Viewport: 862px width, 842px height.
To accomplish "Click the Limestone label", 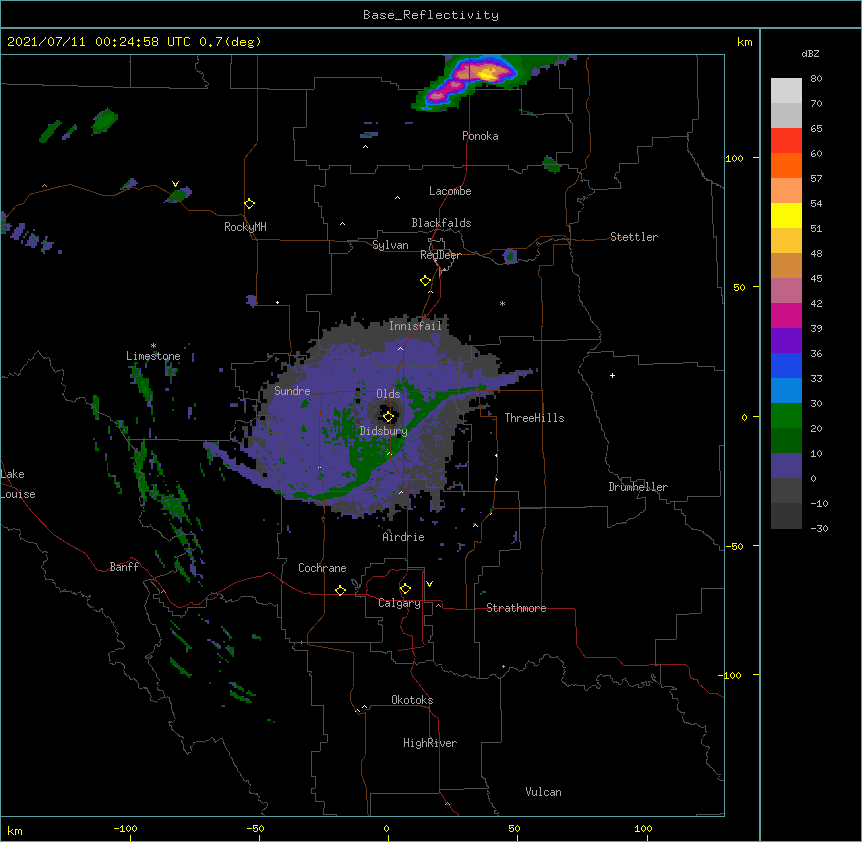I will click(x=153, y=356).
